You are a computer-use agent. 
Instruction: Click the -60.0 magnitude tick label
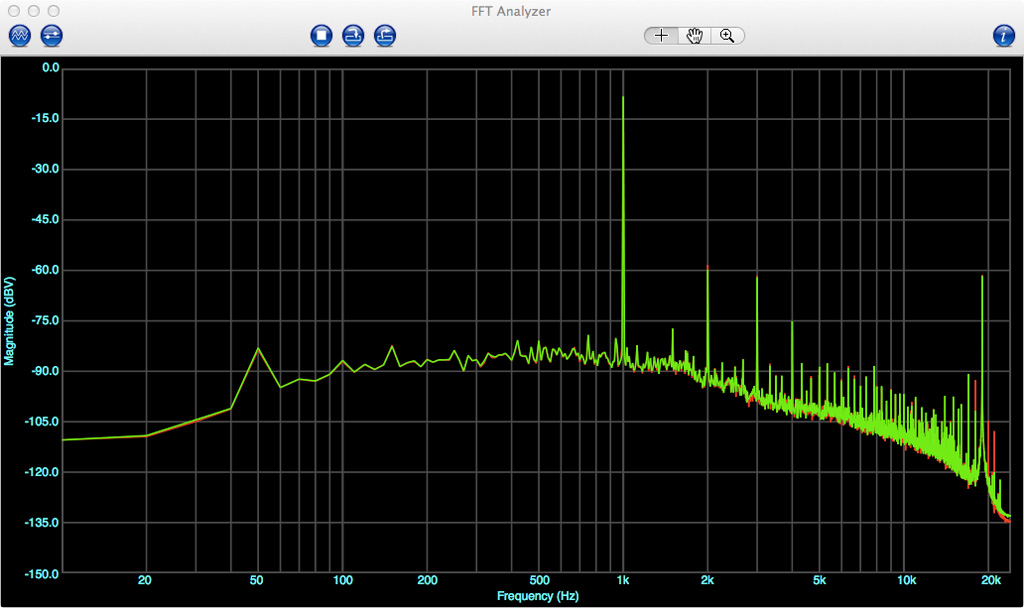click(46, 270)
